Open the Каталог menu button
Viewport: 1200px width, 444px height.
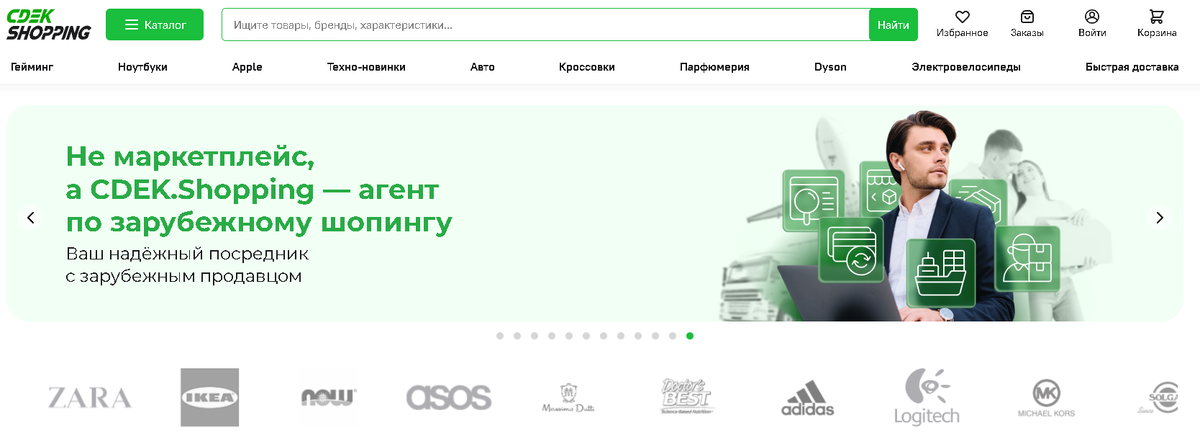point(154,25)
